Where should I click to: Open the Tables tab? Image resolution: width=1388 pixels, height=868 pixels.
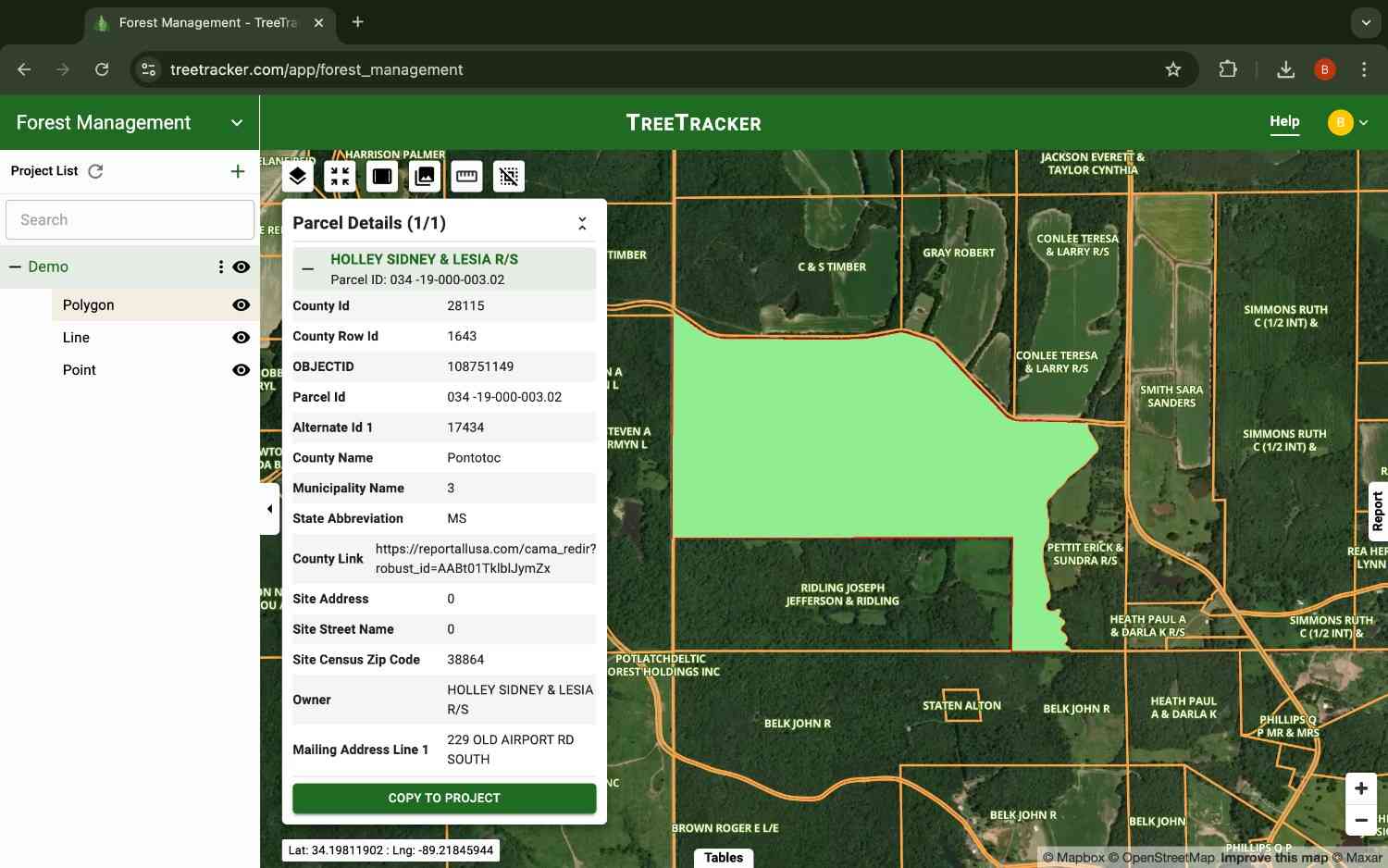(x=724, y=857)
